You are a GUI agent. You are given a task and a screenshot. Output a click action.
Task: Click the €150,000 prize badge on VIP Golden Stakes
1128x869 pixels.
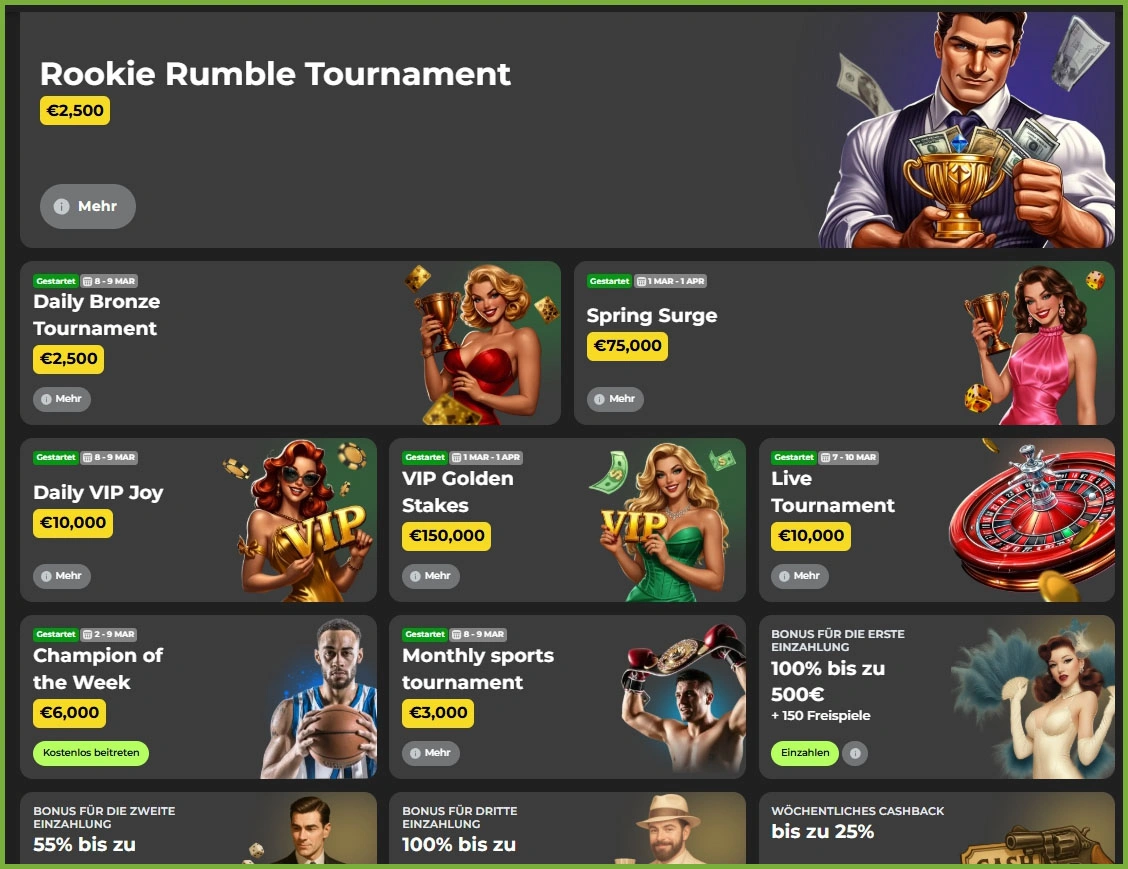tap(447, 536)
